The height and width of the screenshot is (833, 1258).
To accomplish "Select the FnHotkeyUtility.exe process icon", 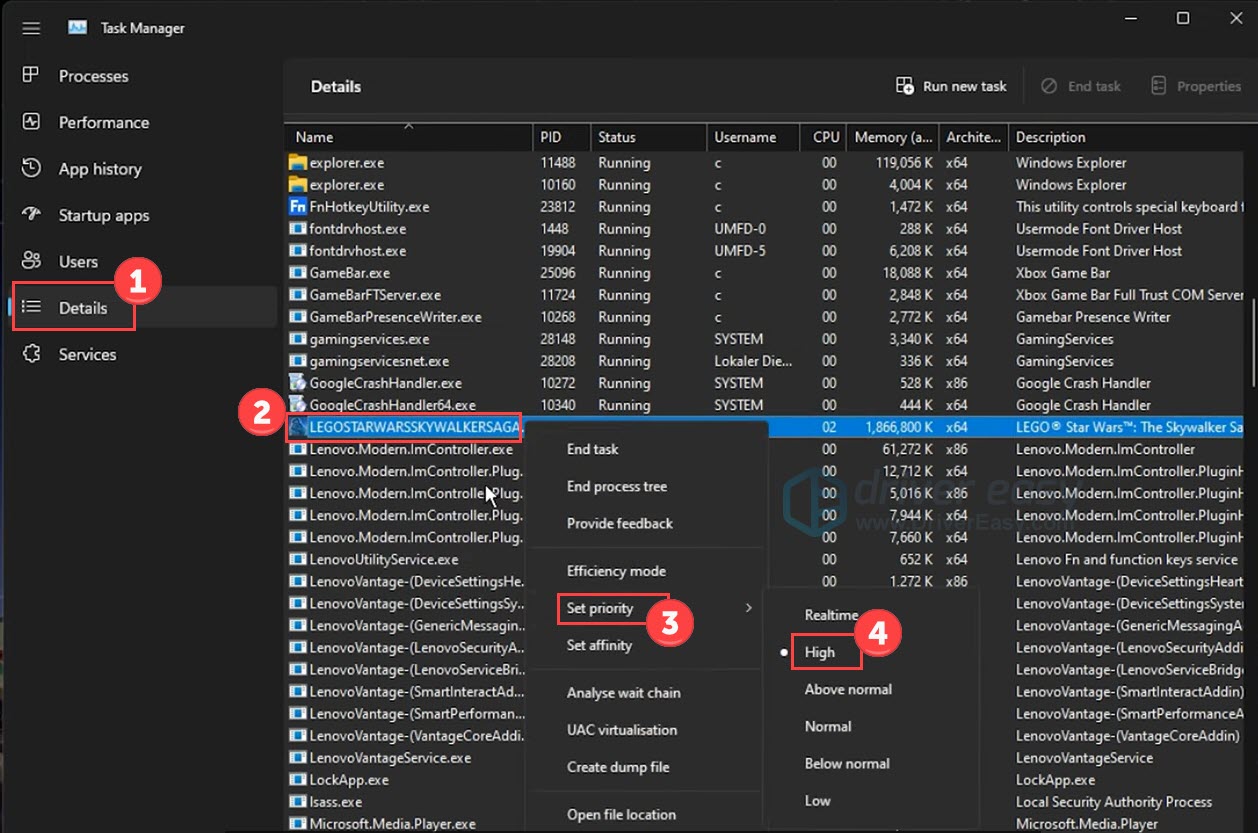I will [297, 206].
